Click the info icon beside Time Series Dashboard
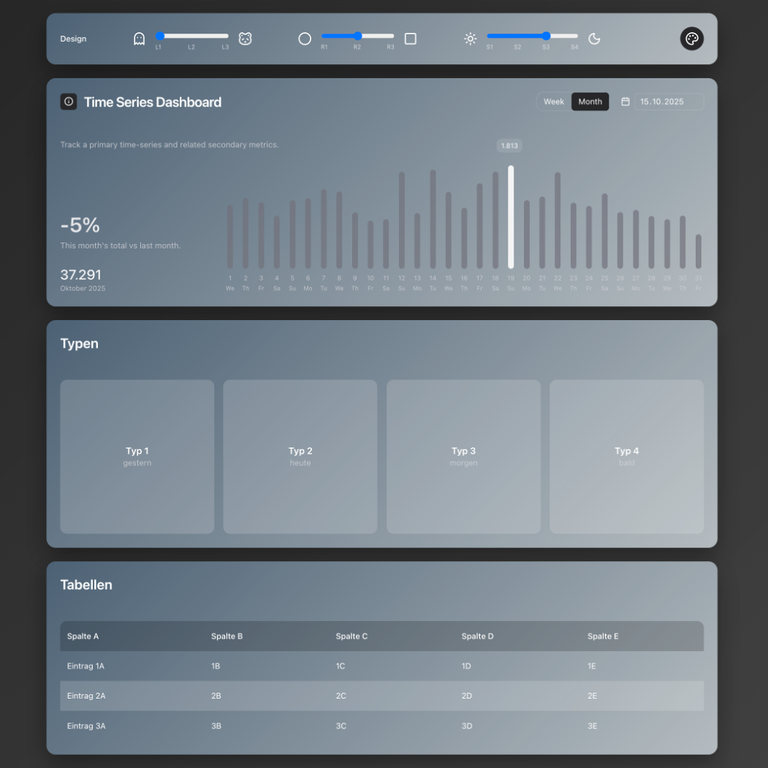The height and width of the screenshot is (768, 768). tap(68, 102)
